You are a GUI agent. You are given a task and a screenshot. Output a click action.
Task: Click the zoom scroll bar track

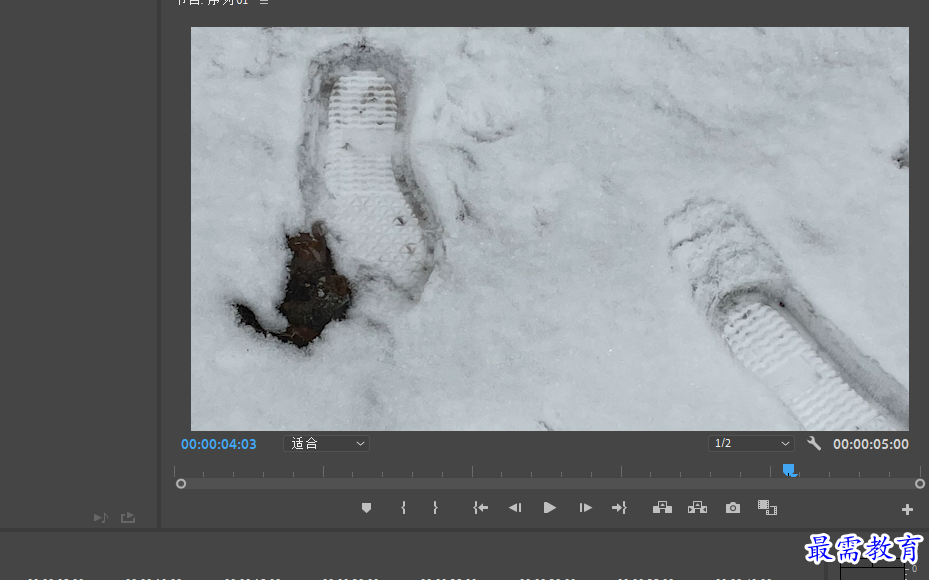pyautogui.click(x=550, y=484)
